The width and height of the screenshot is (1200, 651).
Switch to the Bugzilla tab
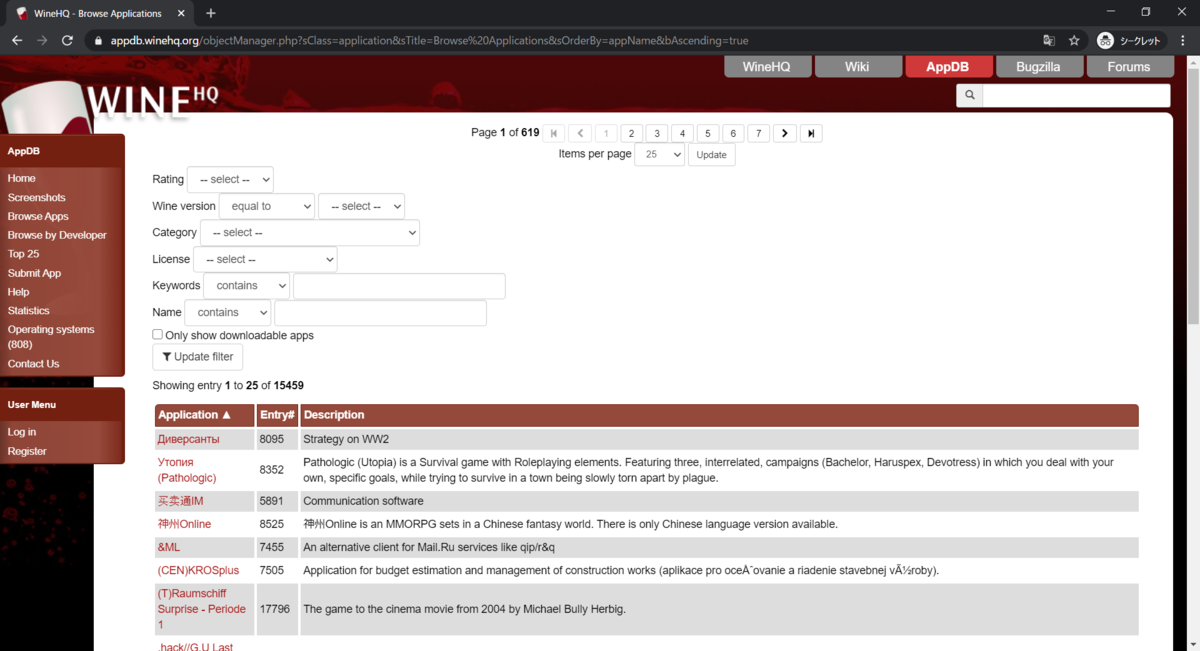coord(1038,66)
